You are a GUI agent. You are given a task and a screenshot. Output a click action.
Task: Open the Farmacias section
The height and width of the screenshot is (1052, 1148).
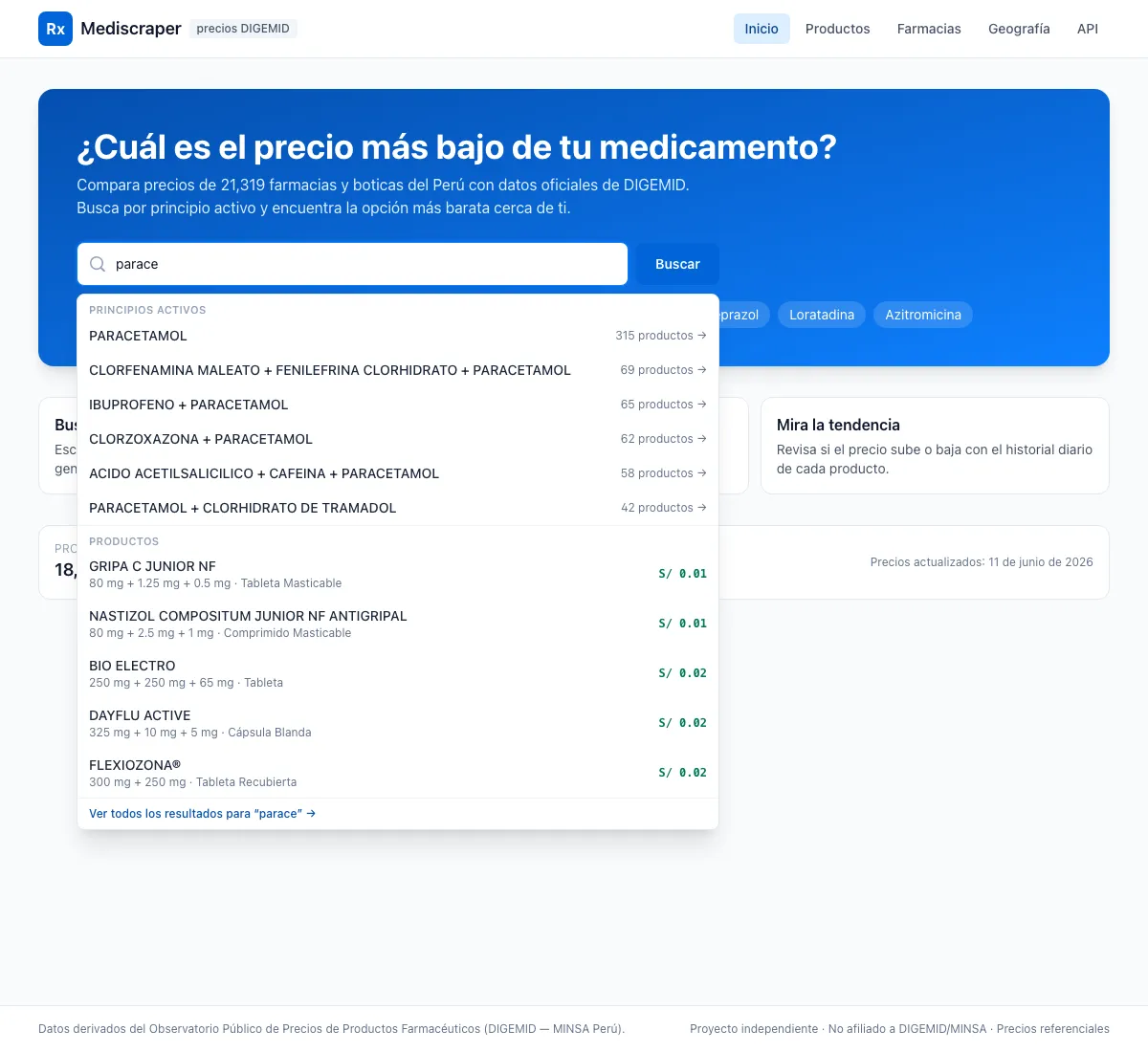click(929, 29)
